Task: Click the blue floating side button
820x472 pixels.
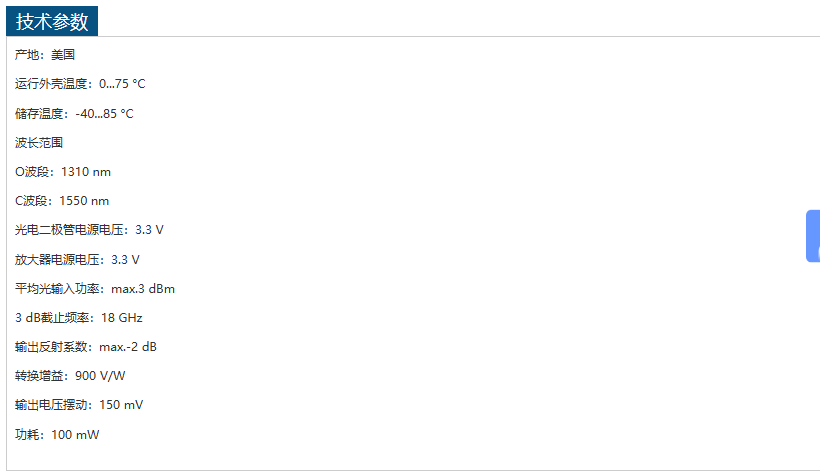Action: pyautogui.click(x=812, y=236)
